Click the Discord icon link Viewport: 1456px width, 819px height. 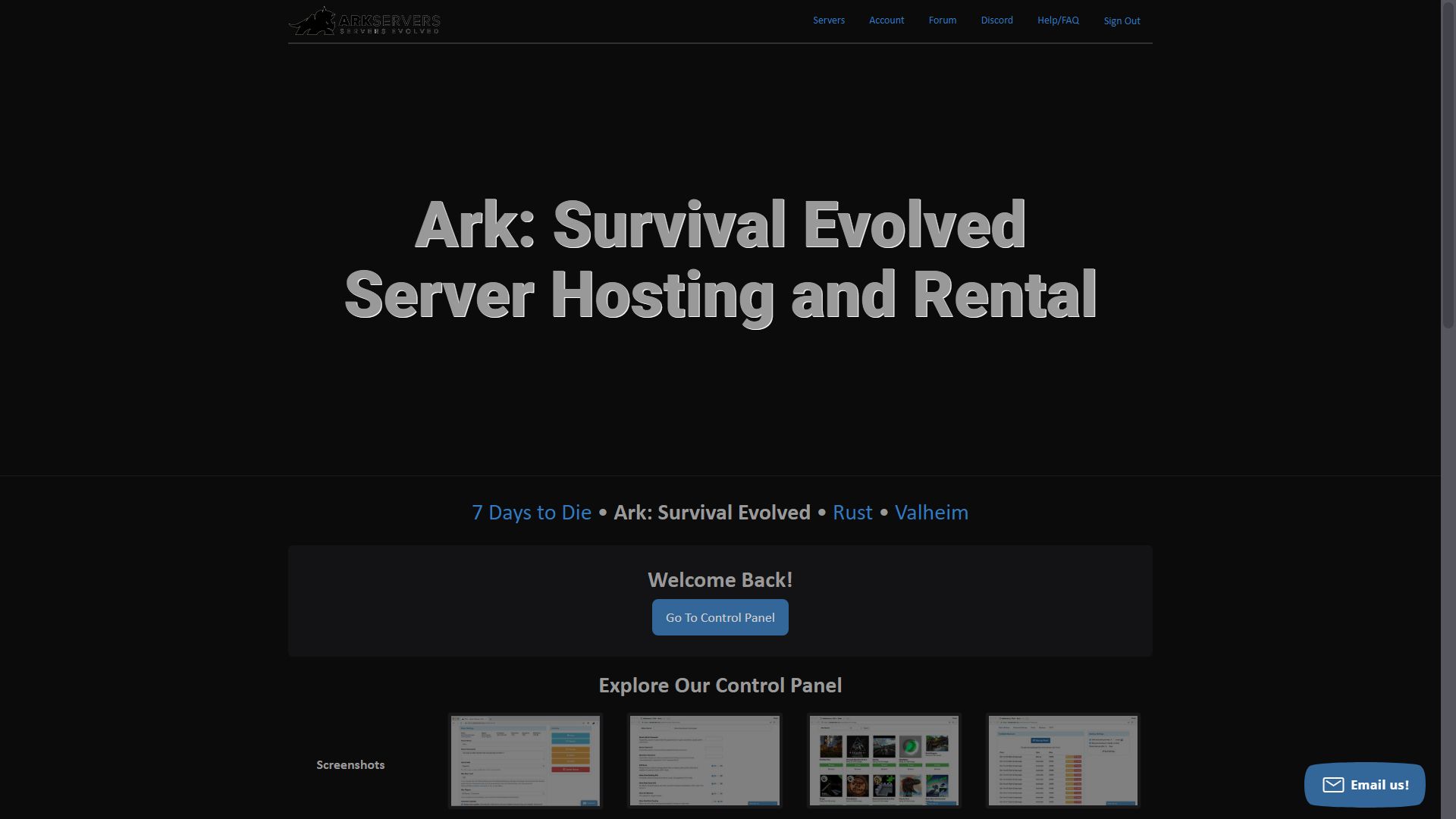point(996,21)
